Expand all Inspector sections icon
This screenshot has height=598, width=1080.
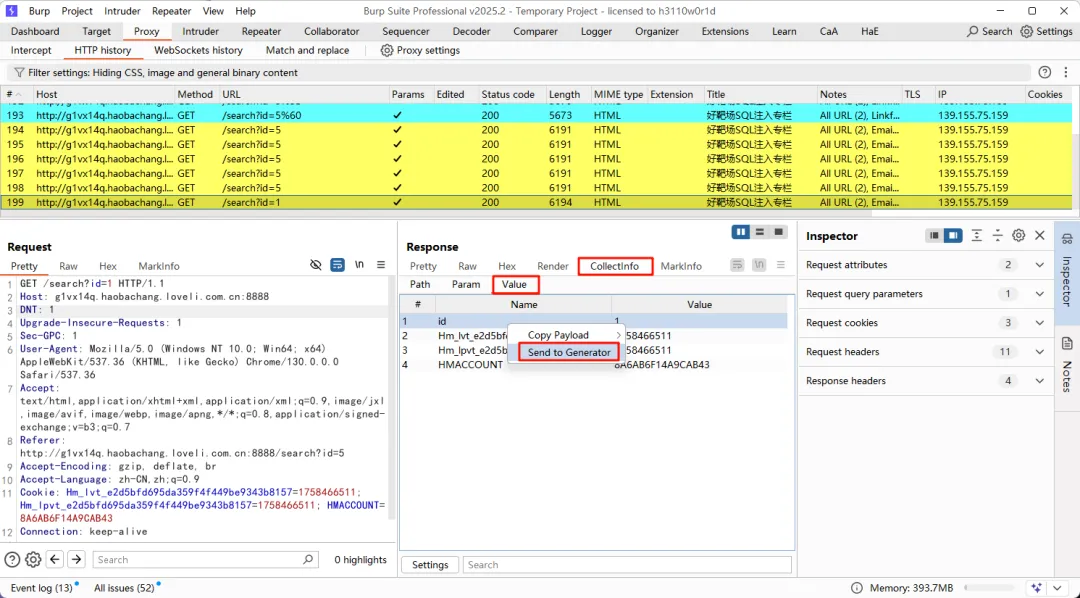977,236
